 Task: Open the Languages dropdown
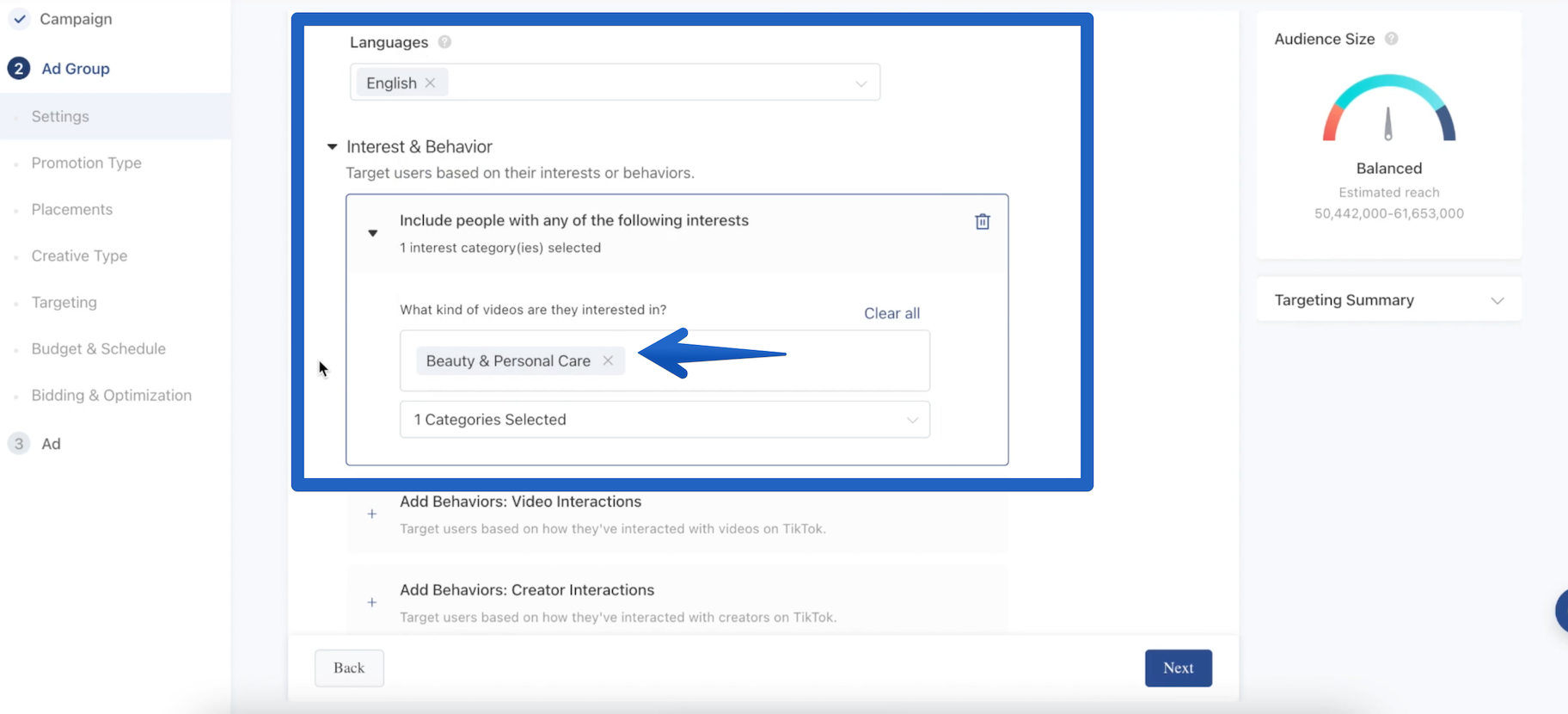coord(860,83)
